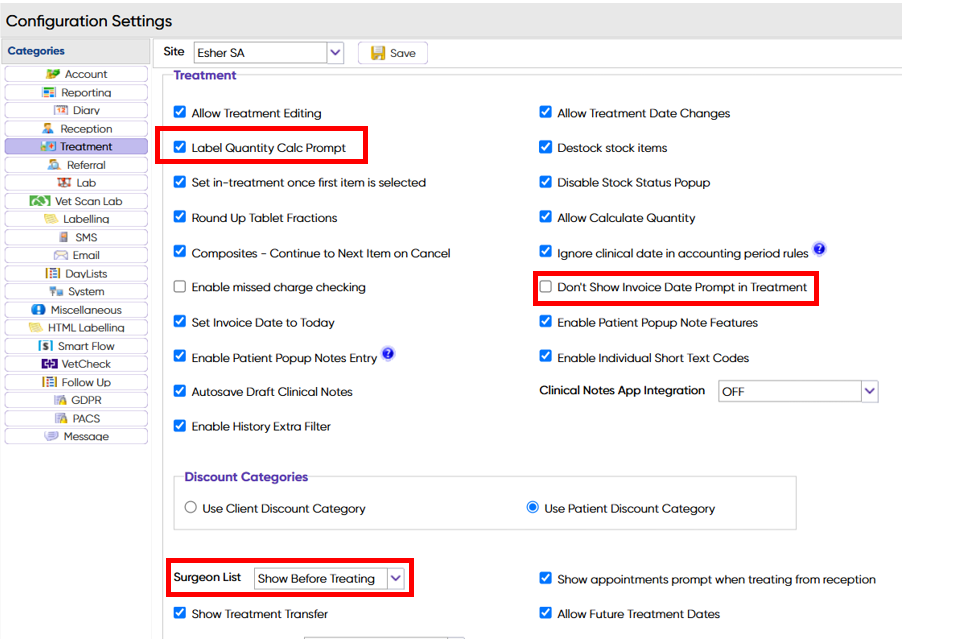Uncheck Round Up Tablet Fractions

click(x=179, y=216)
